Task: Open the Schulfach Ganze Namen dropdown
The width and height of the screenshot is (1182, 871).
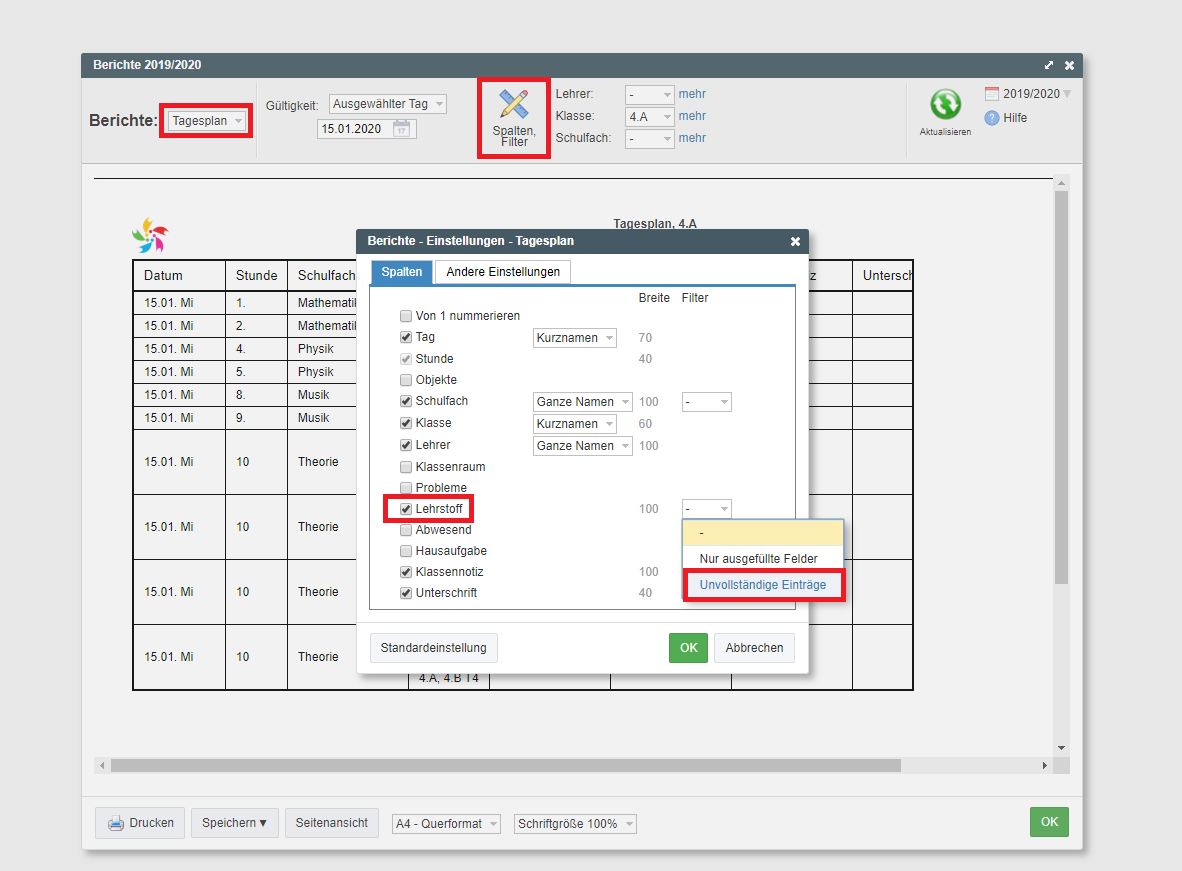Action: 583,402
